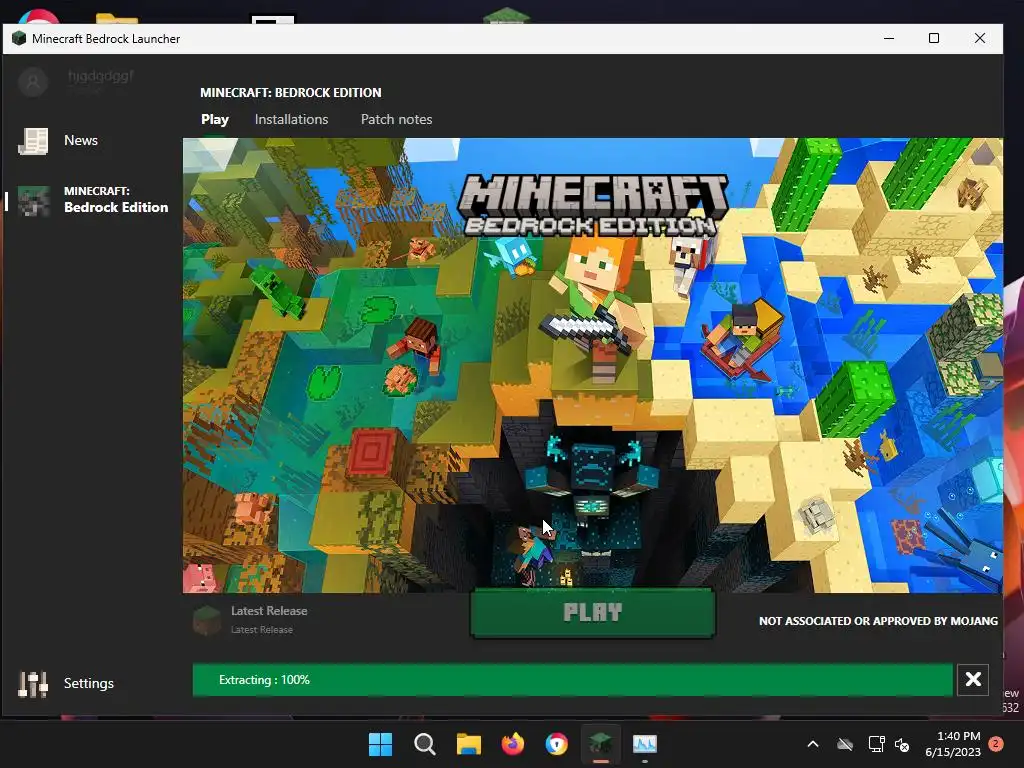Expand the system tray hidden icons chevron

(813, 744)
